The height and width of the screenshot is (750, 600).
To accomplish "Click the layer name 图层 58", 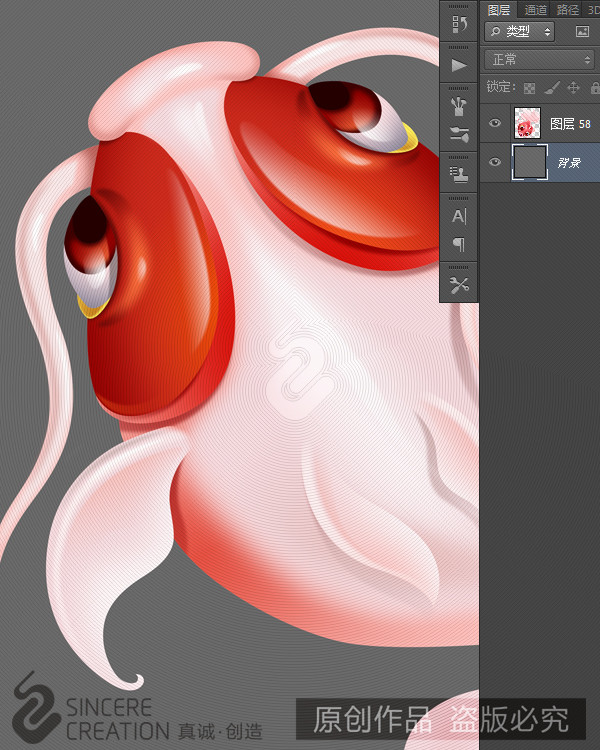I will point(570,124).
